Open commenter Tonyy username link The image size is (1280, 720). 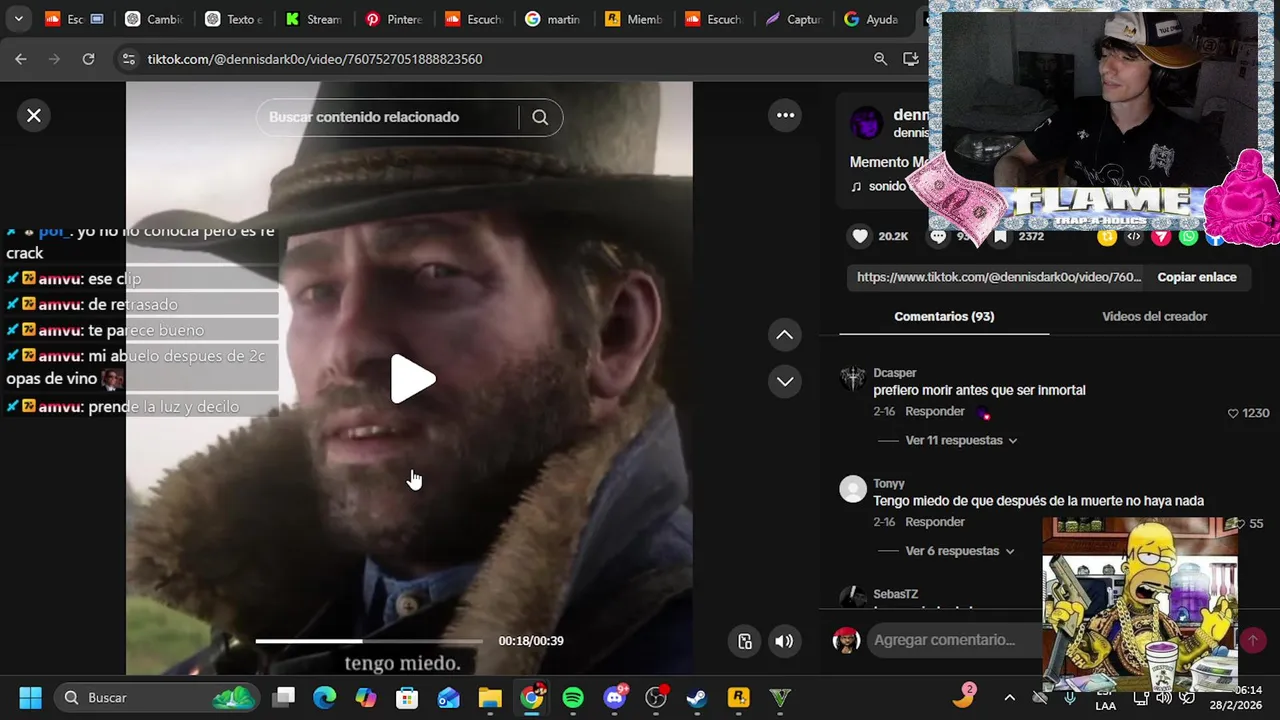pos(889,484)
